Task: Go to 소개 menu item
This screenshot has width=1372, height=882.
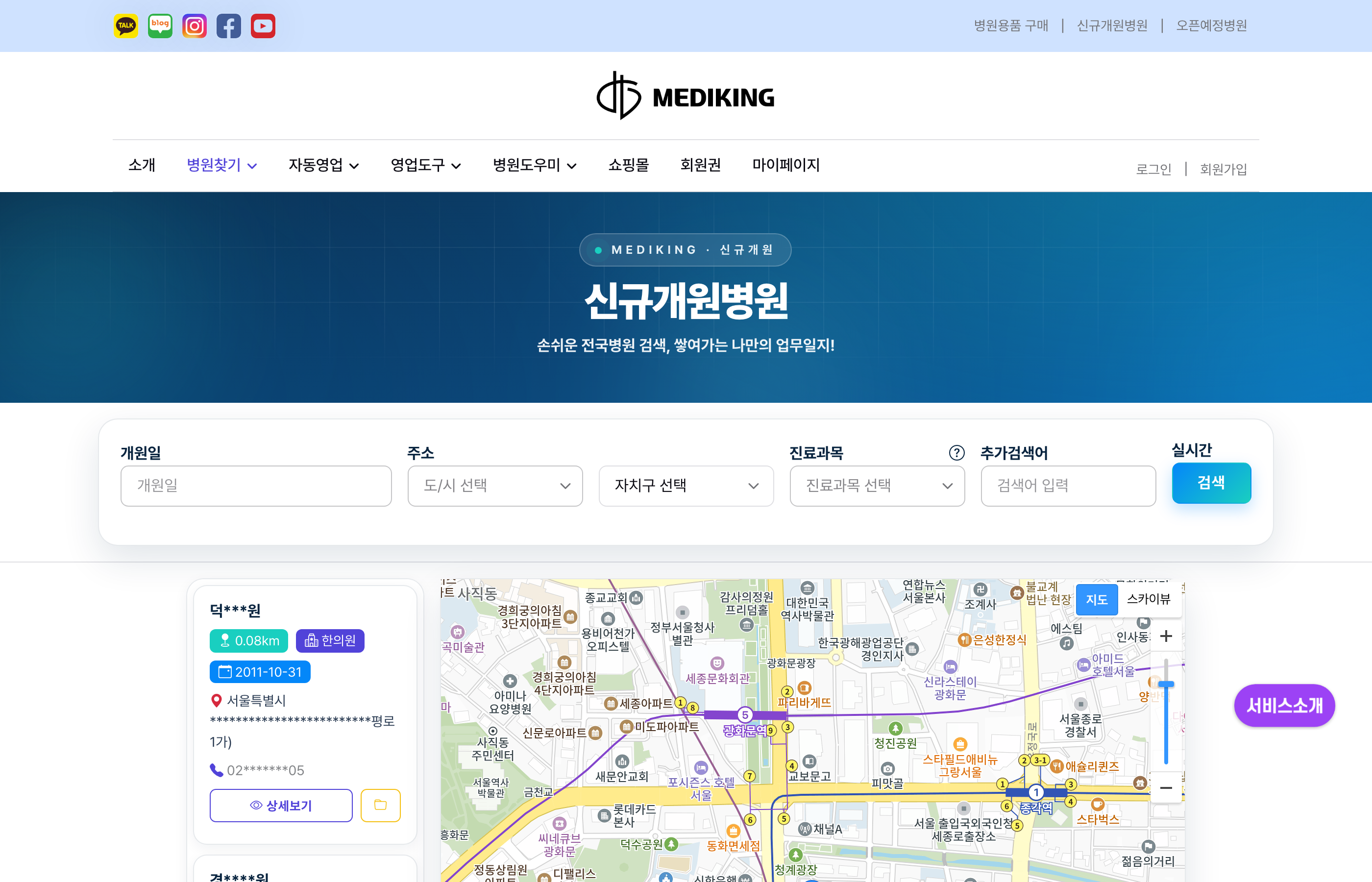Action: [x=142, y=165]
